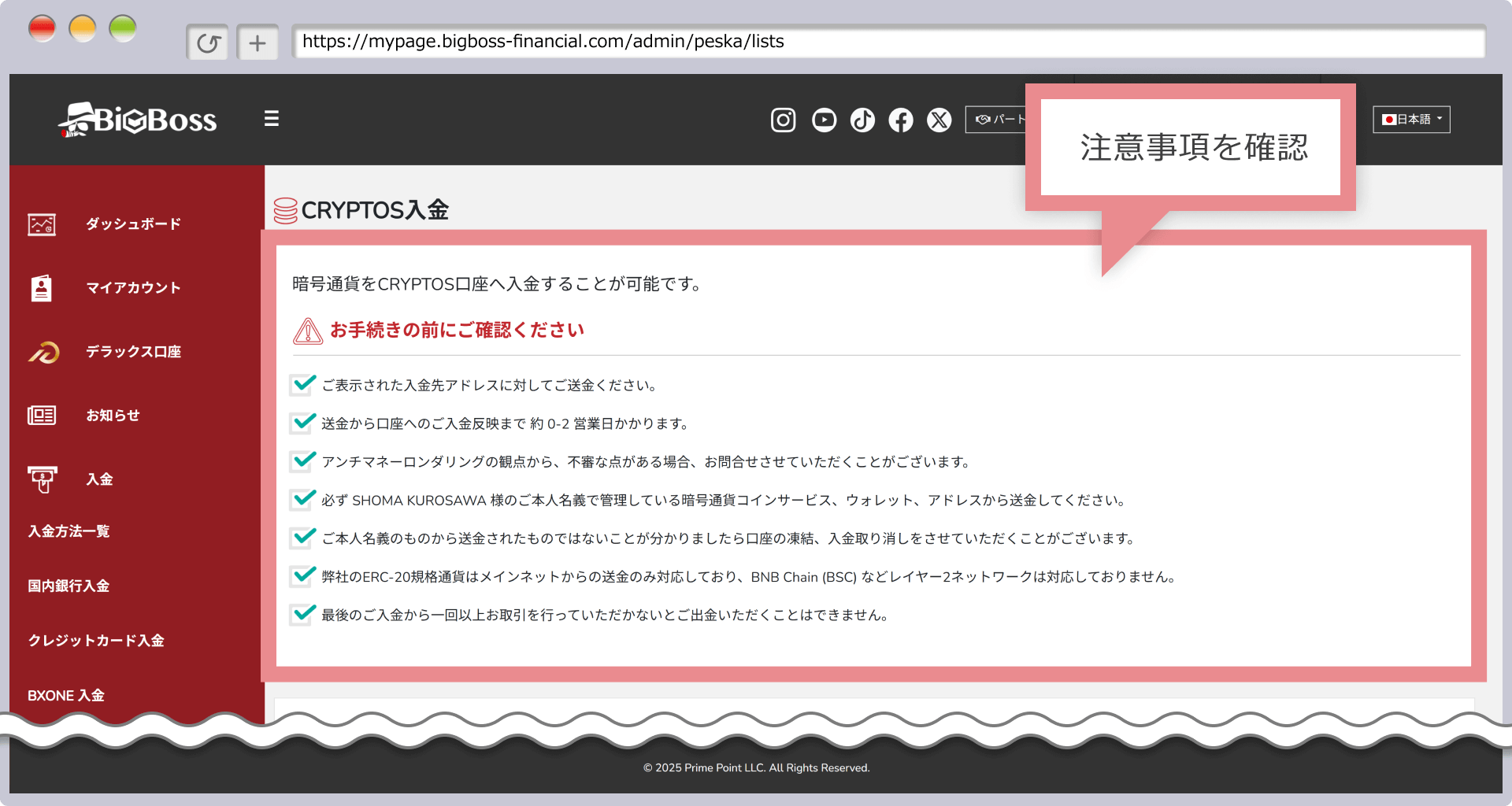The image size is (1512, 806).
Task: Open a new tab with plus button
Action: (x=258, y=43)
